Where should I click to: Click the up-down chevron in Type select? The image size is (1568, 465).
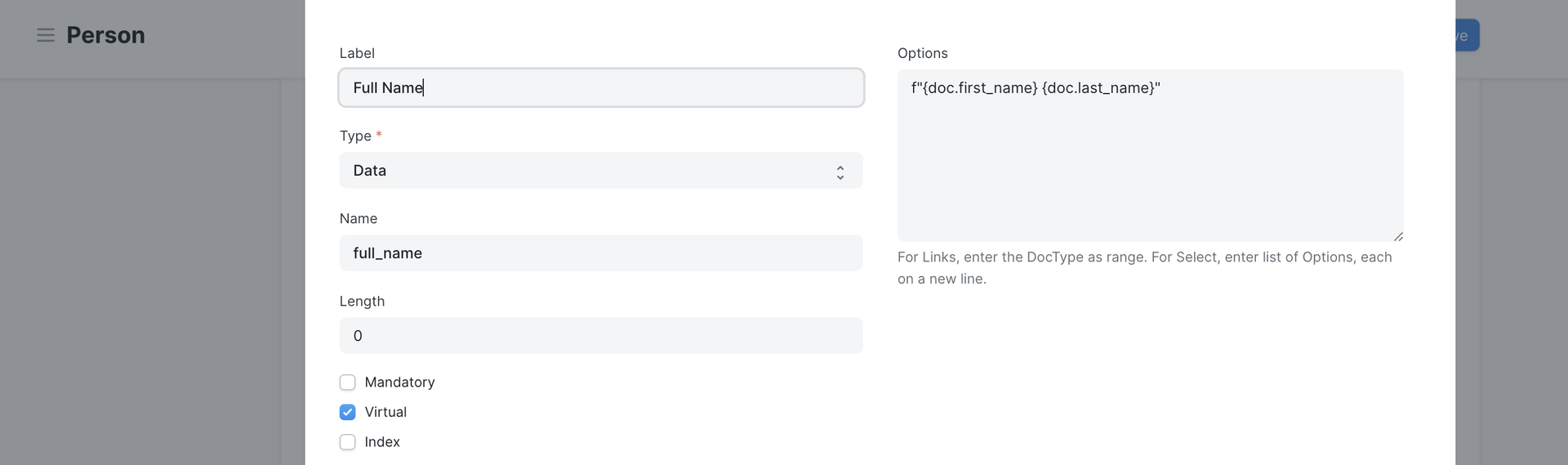[x=840, y=172]
